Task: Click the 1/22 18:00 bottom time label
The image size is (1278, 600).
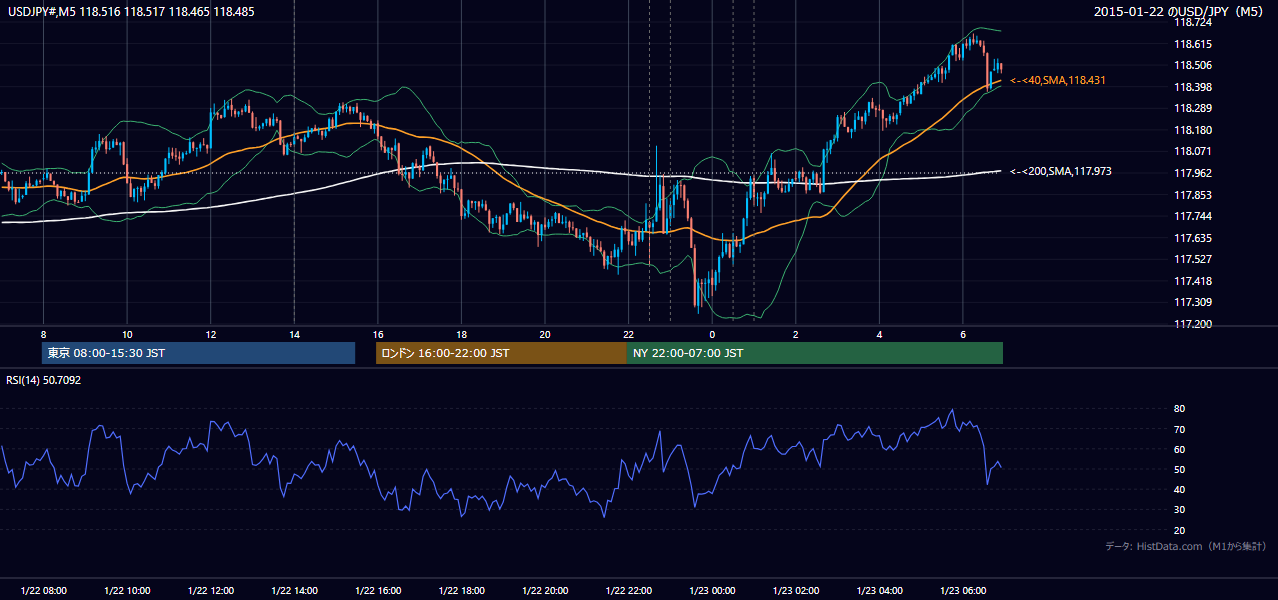Action: (461, 591)
